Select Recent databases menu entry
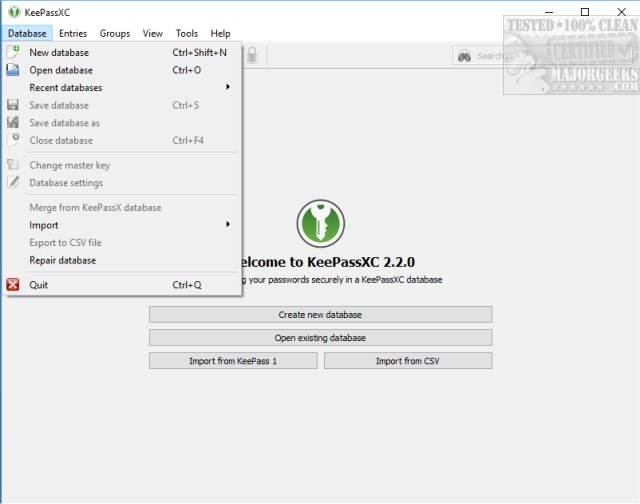The width and height of the screenshot is (640, 504). (x=122, y=87)
